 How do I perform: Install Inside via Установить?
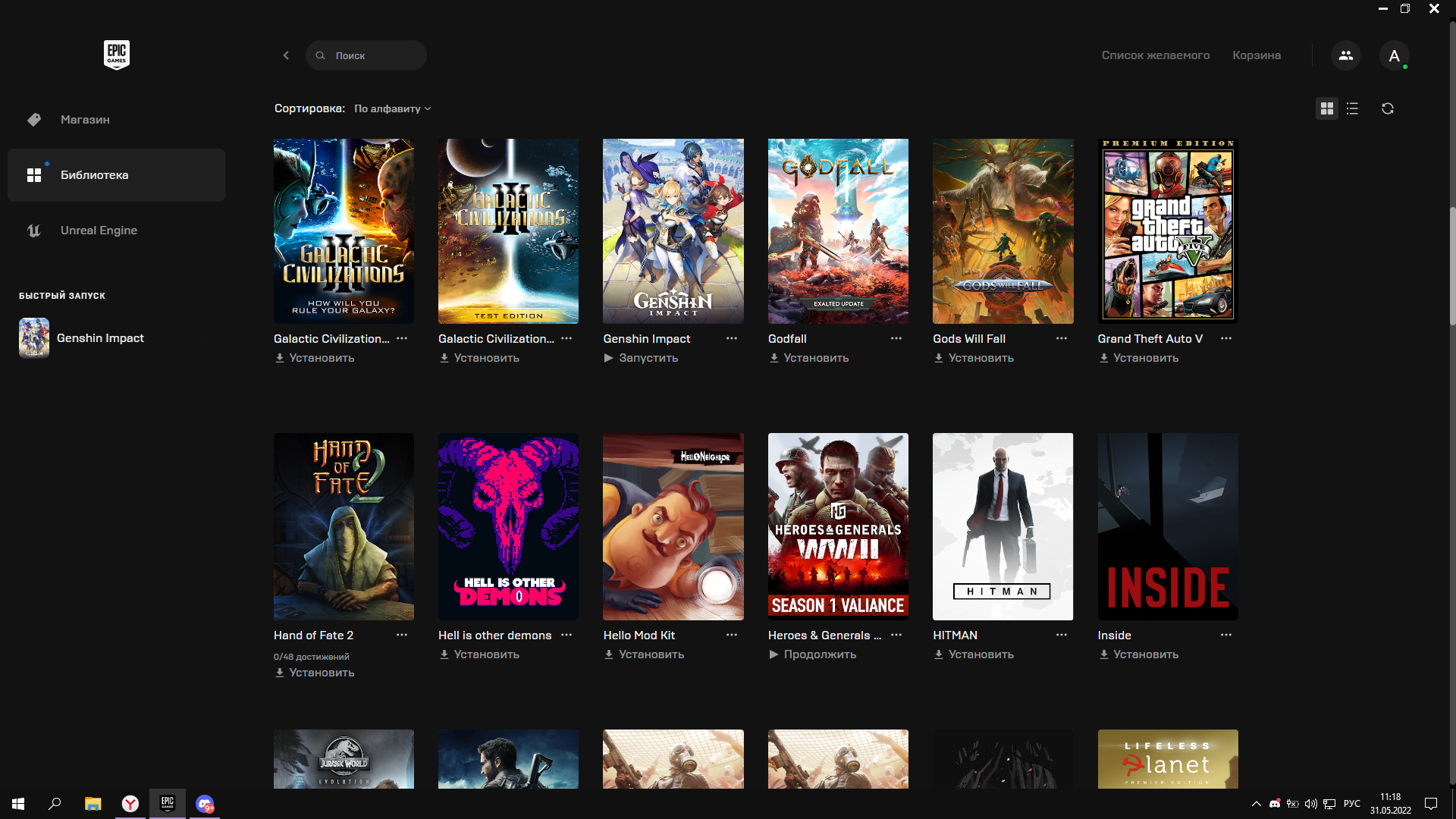click(1138, 654)
